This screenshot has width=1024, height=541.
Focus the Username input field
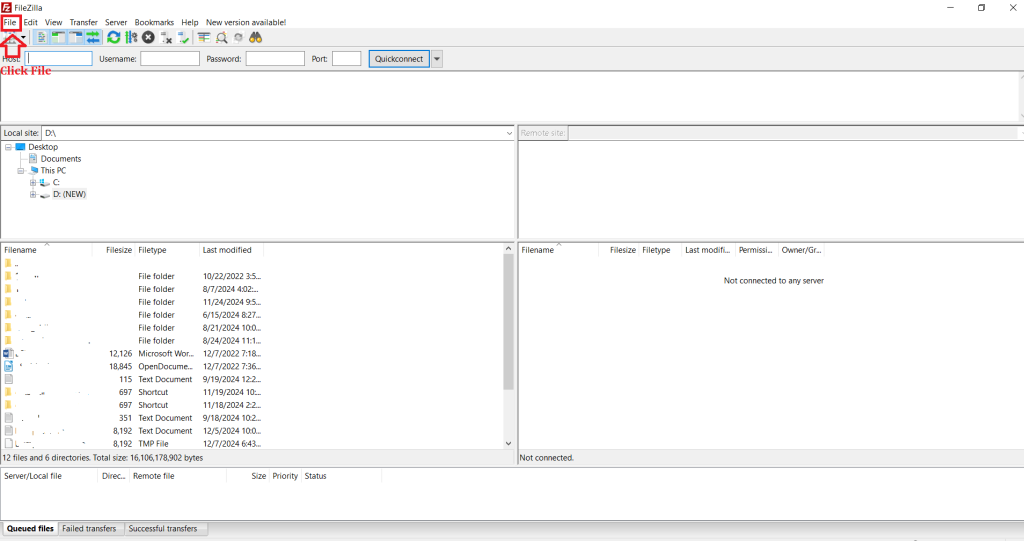pyautogui.click(x=170, y=59)
